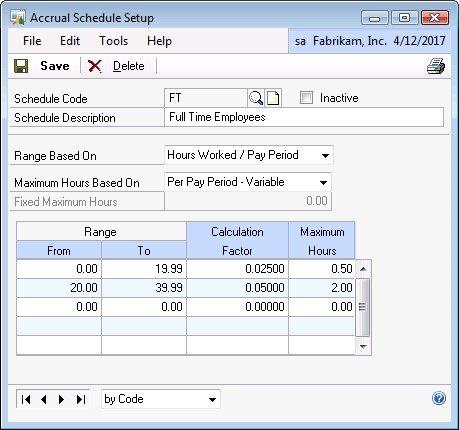
Task: Click the Accrual Schedule Setup title icon
Action: [18, 18]
